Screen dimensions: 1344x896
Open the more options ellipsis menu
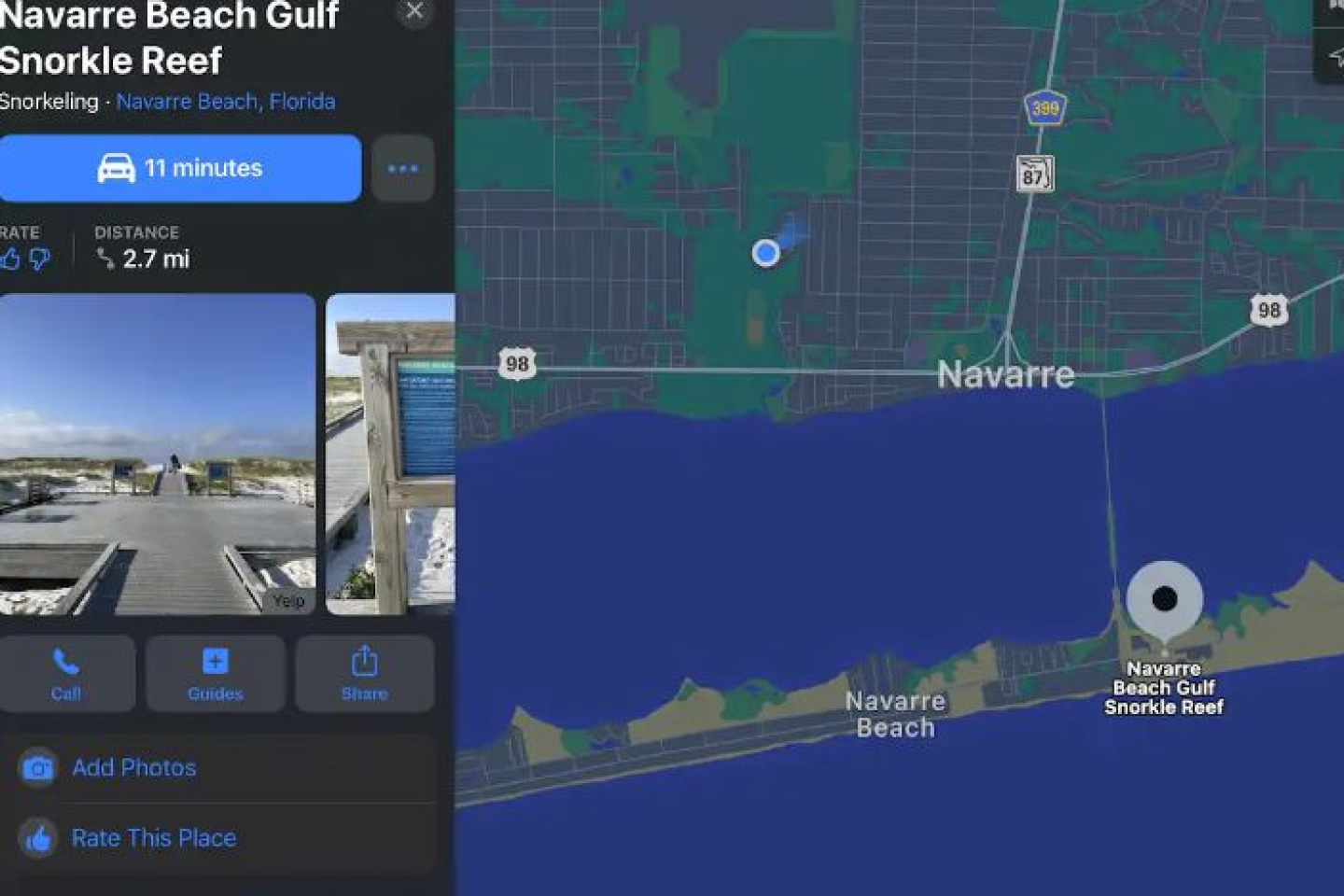403,169
